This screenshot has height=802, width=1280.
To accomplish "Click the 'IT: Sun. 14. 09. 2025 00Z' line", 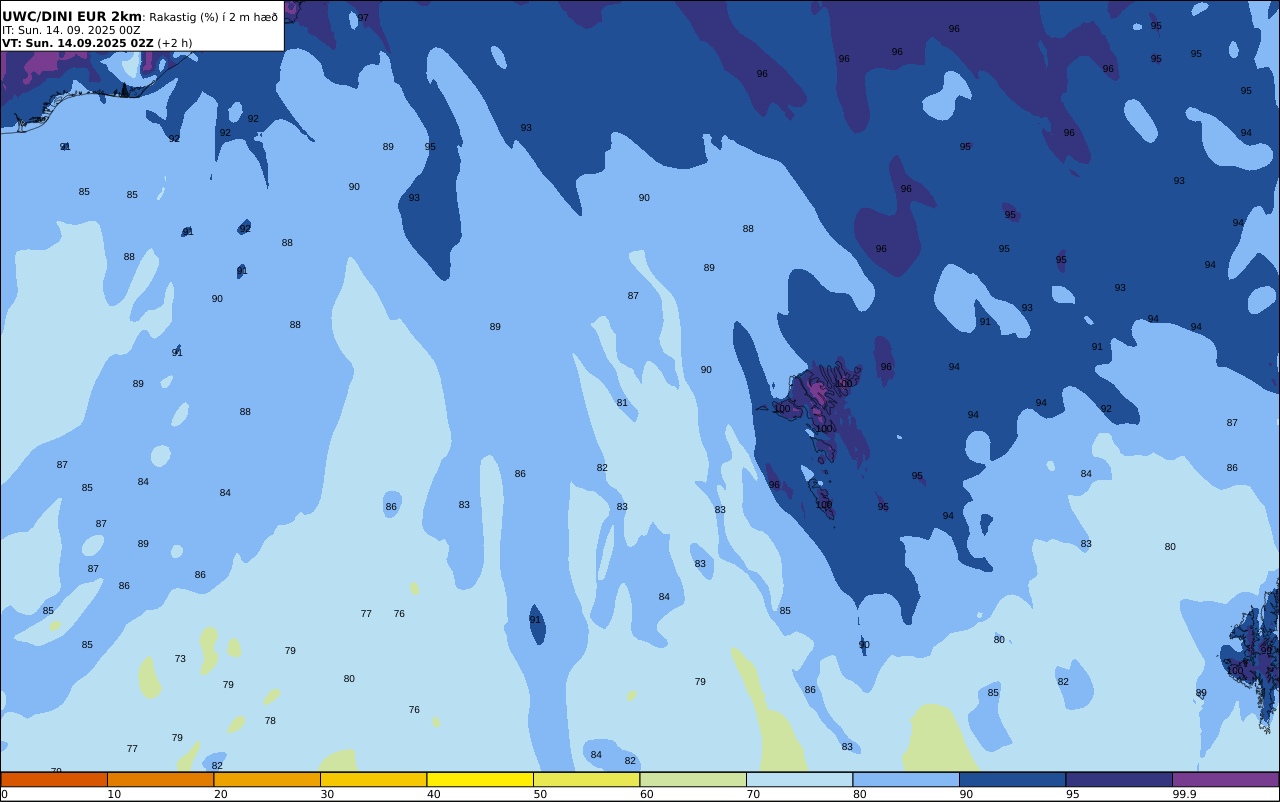I will [71, 30].
